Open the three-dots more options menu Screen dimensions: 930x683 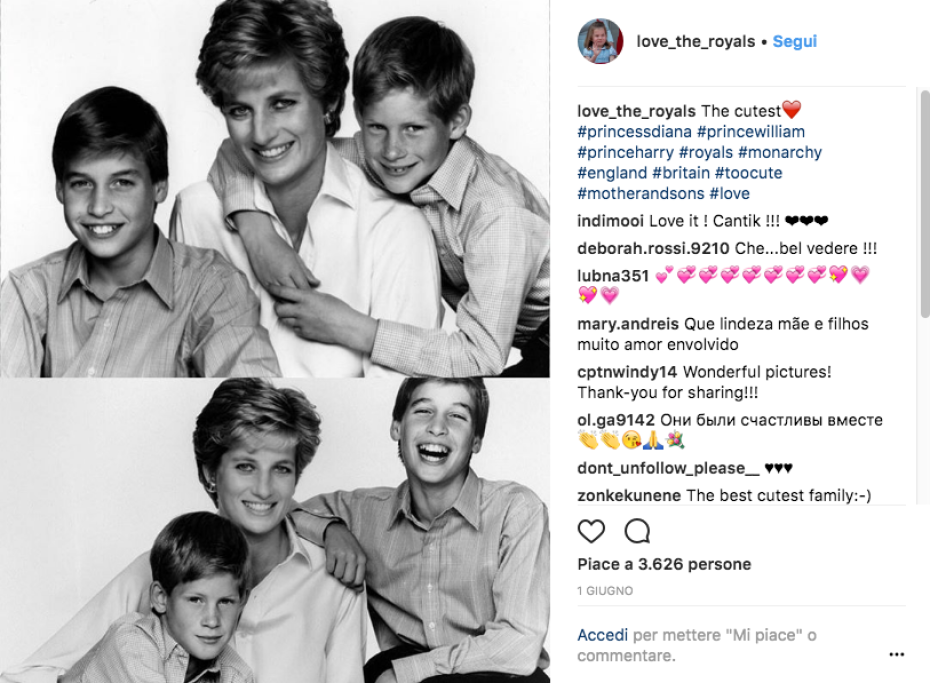point(896,655)
